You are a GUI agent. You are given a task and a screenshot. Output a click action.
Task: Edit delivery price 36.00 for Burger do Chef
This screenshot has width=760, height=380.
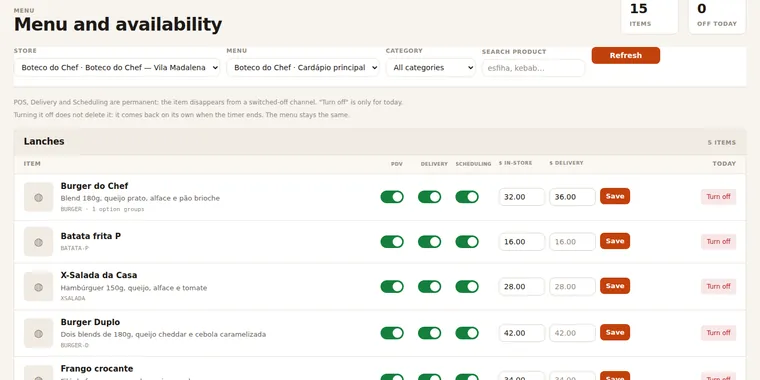click(572, 197)
